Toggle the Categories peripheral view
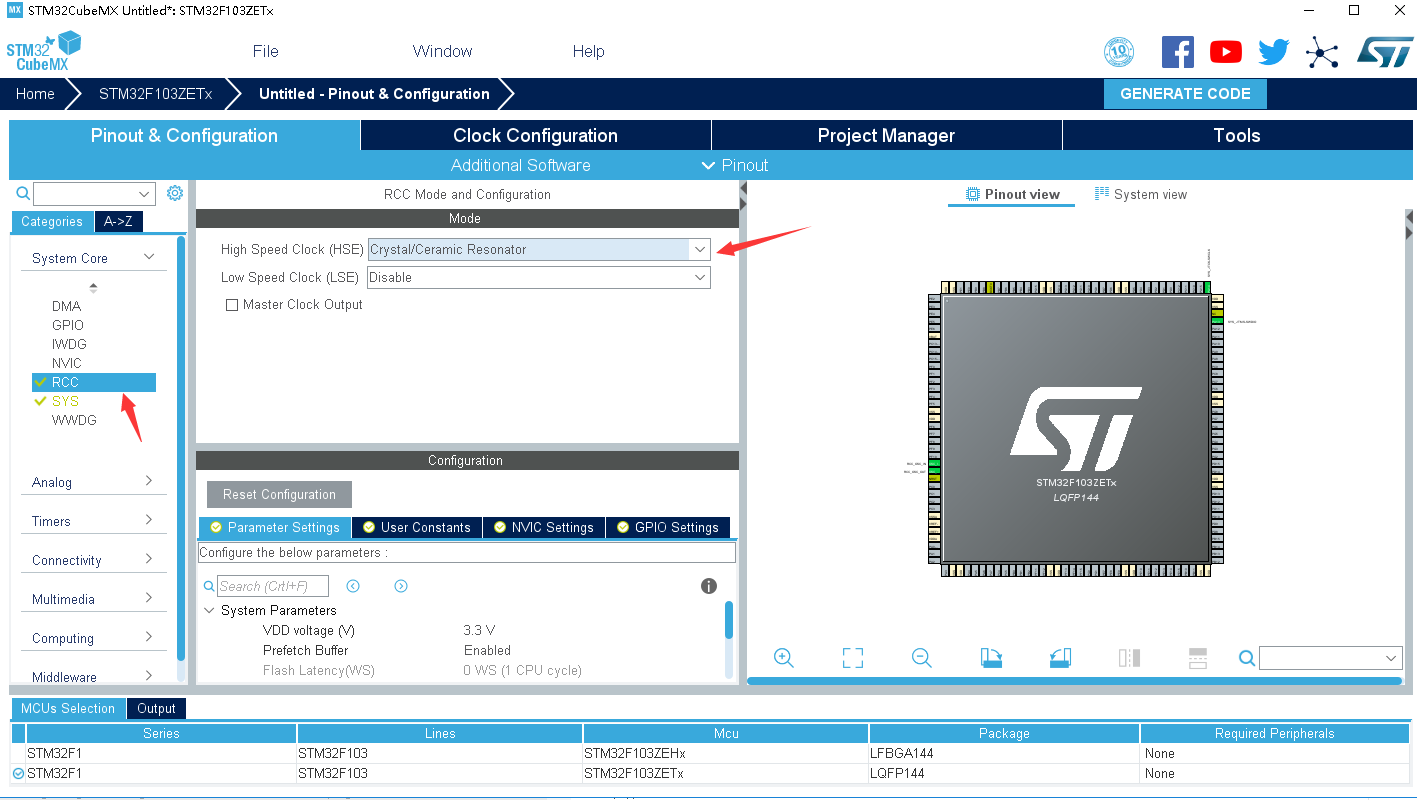The width and height of the screenshot is (1417, 800). pyautogui.click(x=52, y=221)
